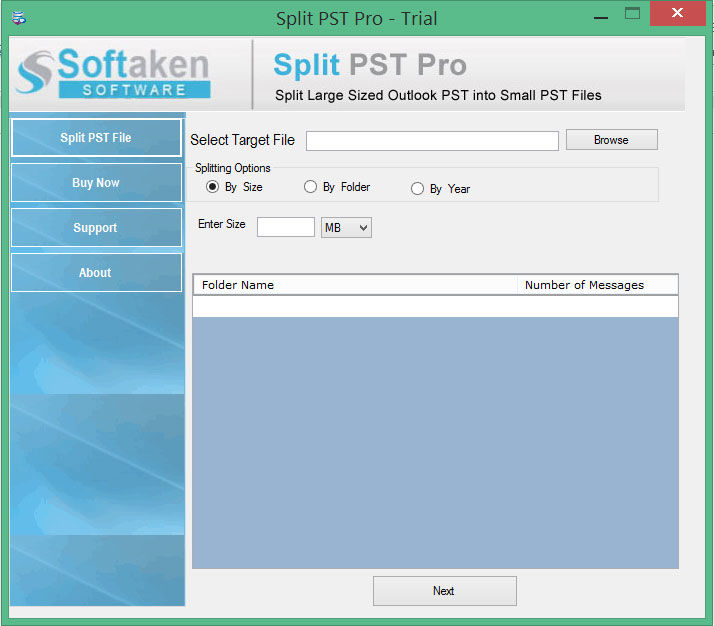Click the Number of Messages column header
Screen dimensions: 714x626
pyautogui.click(x=597, y=285)
